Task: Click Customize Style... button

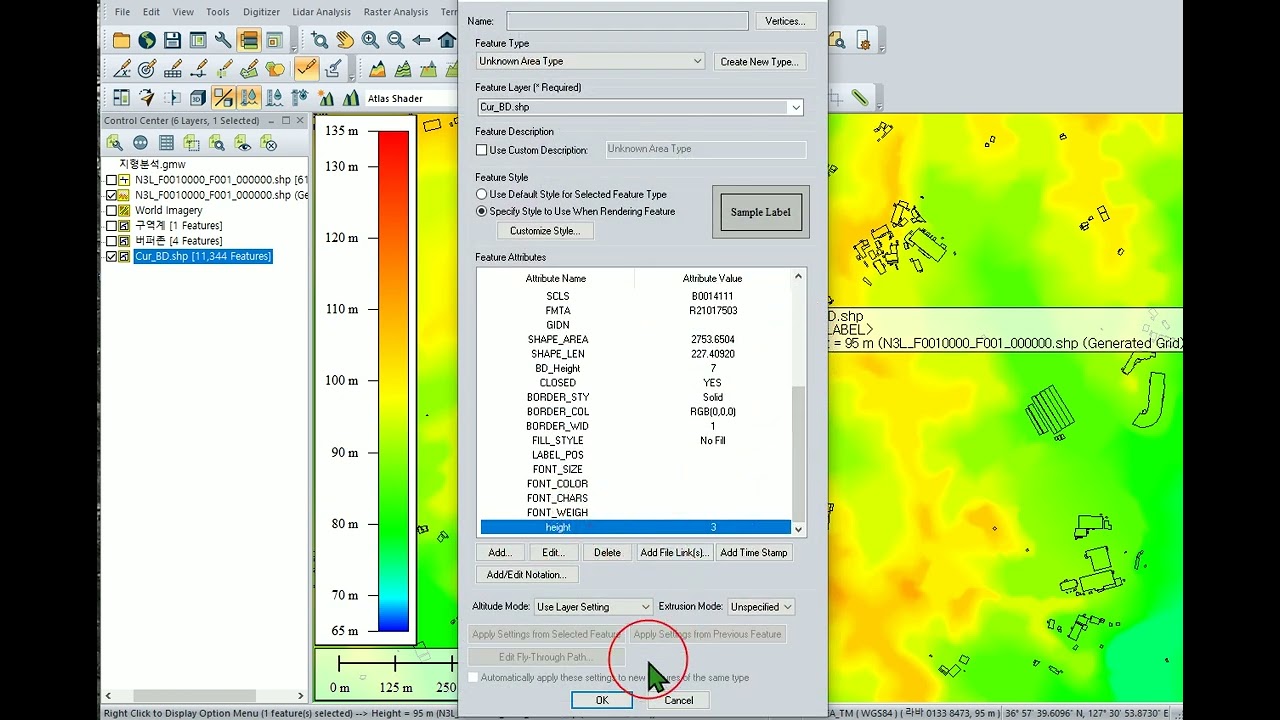Action: [544, 231]
